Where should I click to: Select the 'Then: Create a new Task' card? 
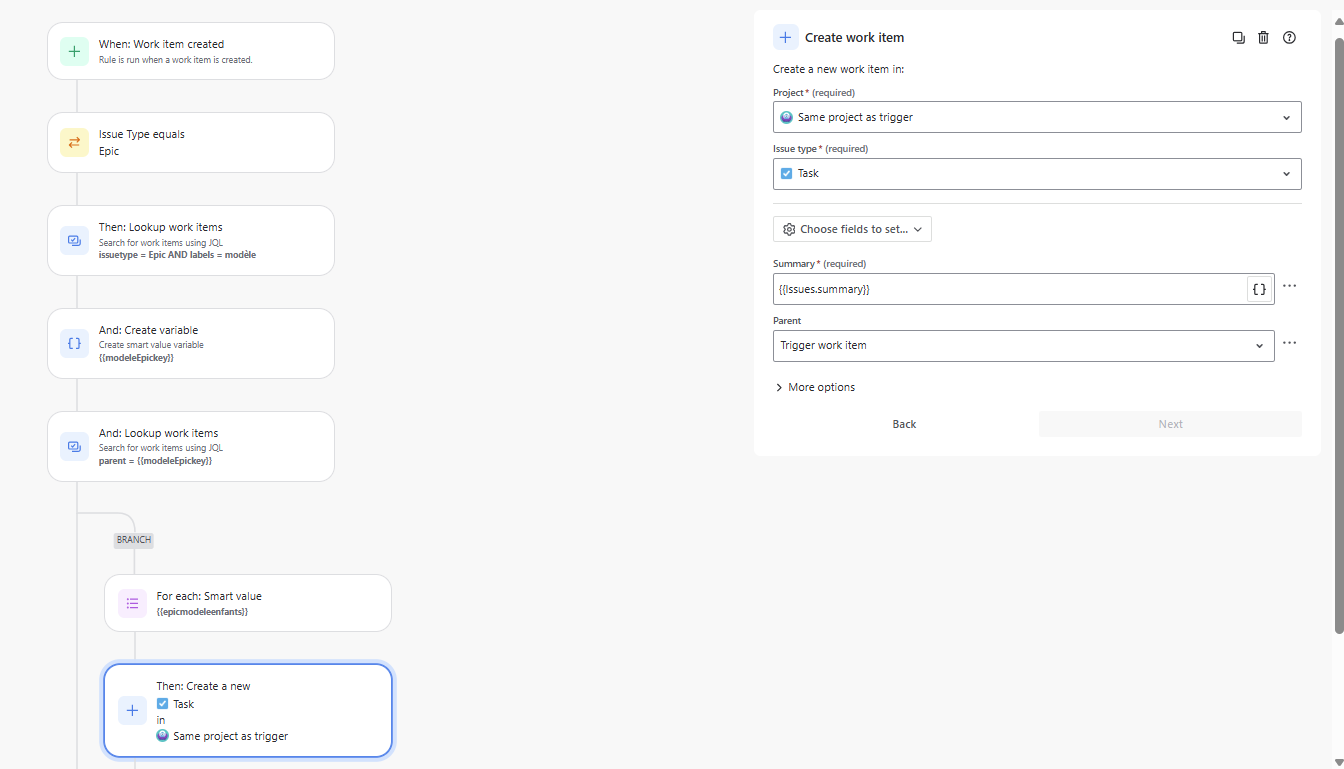tap(248, 710)
